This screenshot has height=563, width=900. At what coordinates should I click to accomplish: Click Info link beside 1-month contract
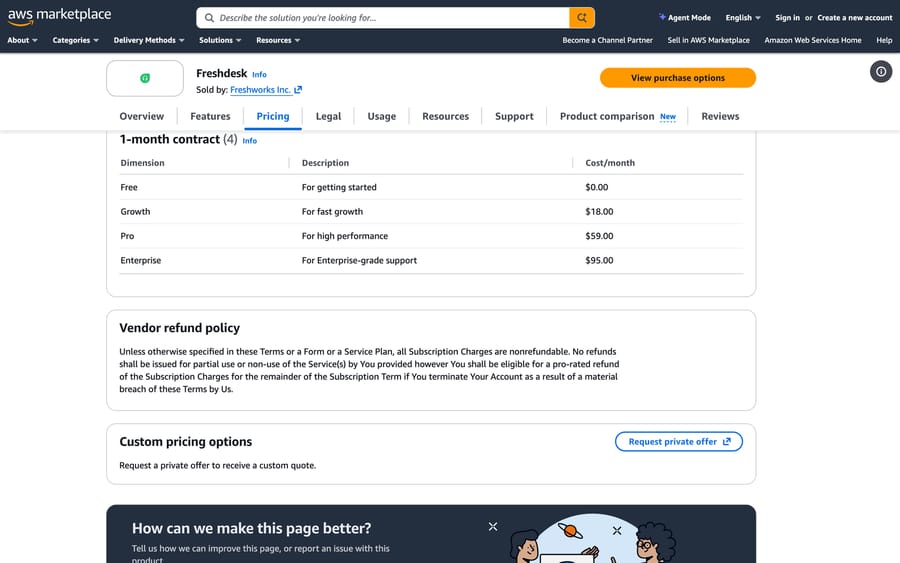point(250,141)
